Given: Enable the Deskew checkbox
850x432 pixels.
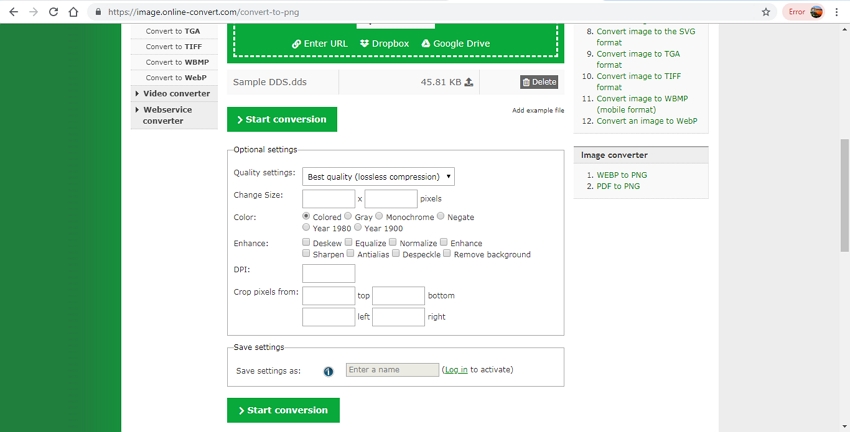Looking at the screenshot, I should [306, 242].
